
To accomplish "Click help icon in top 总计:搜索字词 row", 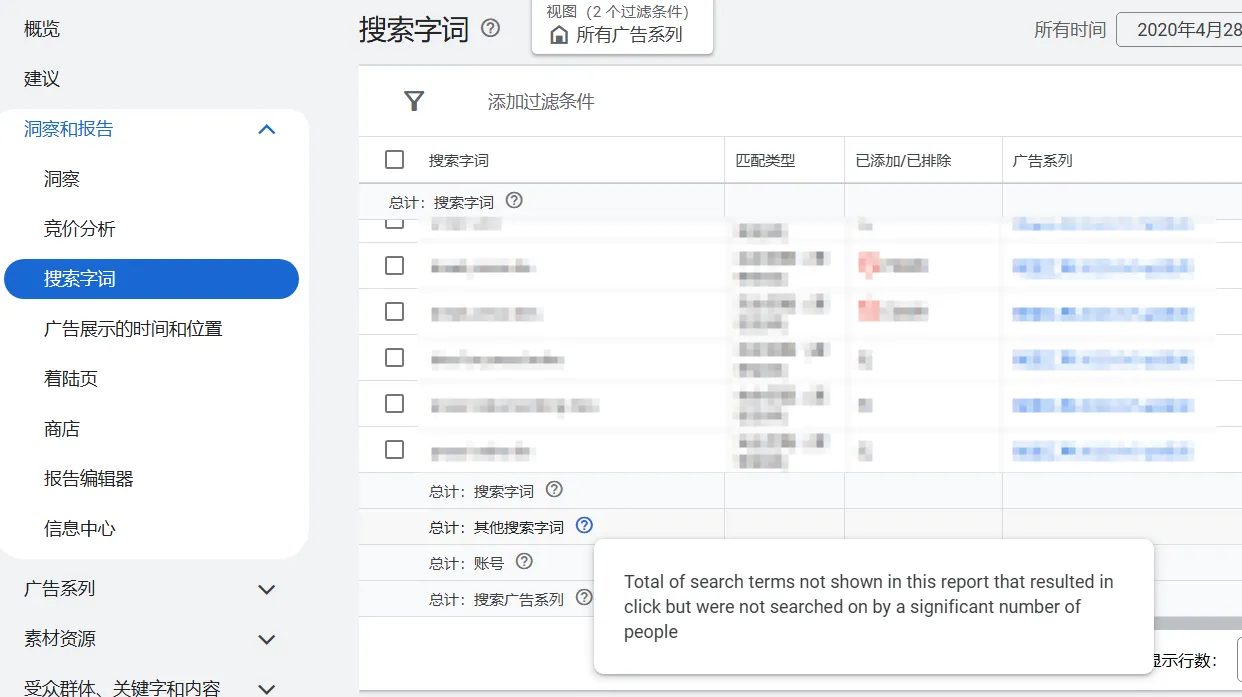I will coord(514,200).
